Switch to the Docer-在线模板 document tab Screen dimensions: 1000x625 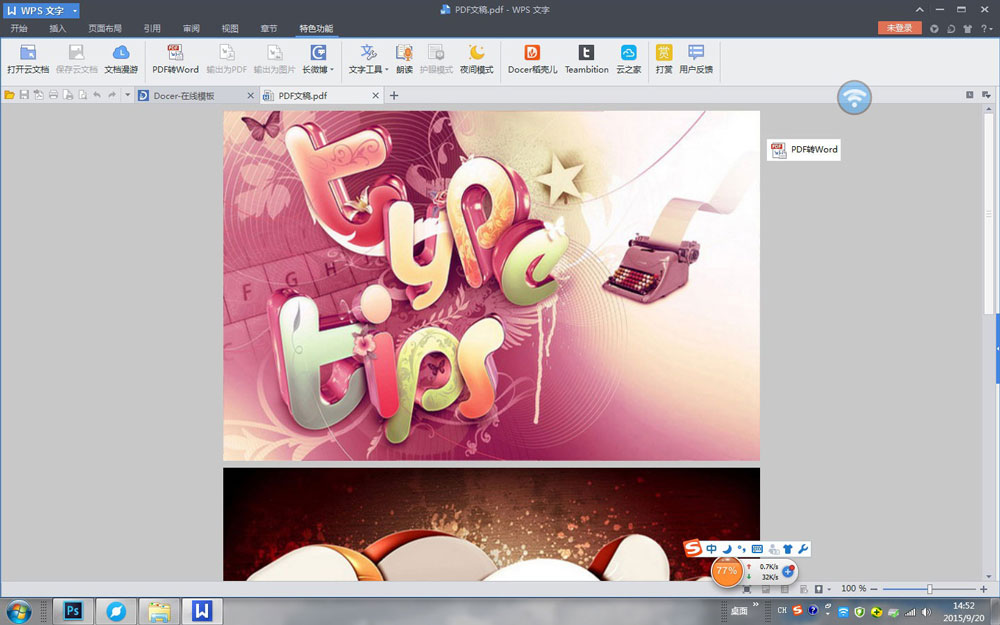tap(196, 96)
